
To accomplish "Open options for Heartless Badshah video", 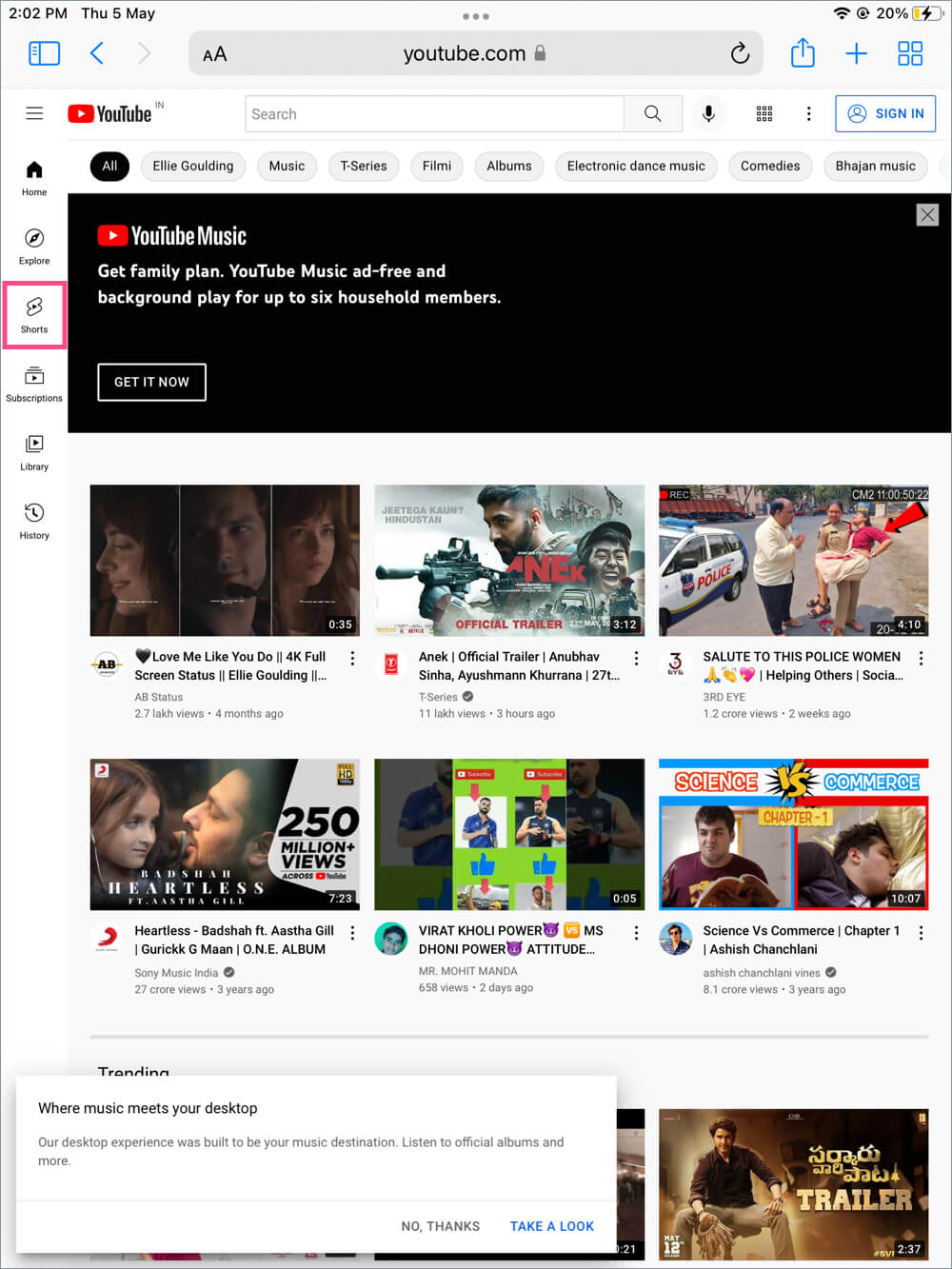I will click(x=352, y=933).
